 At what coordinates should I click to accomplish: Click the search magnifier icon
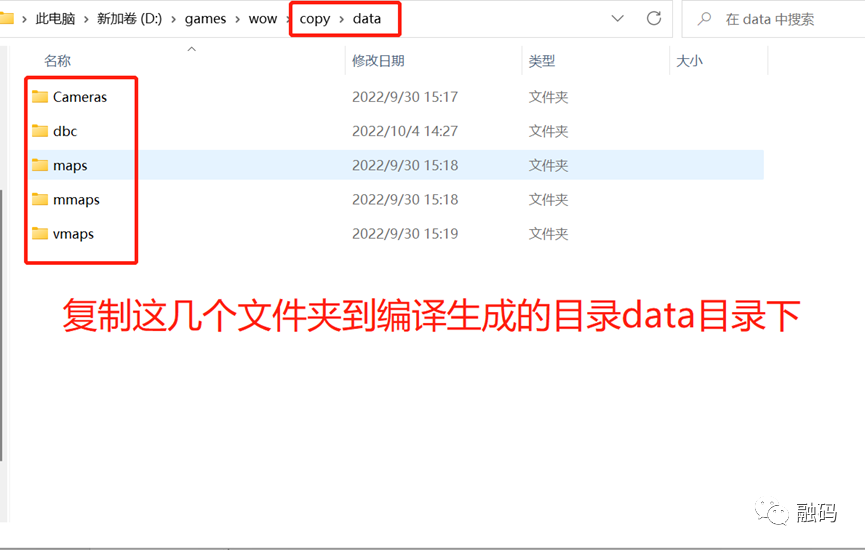[705, 19]
